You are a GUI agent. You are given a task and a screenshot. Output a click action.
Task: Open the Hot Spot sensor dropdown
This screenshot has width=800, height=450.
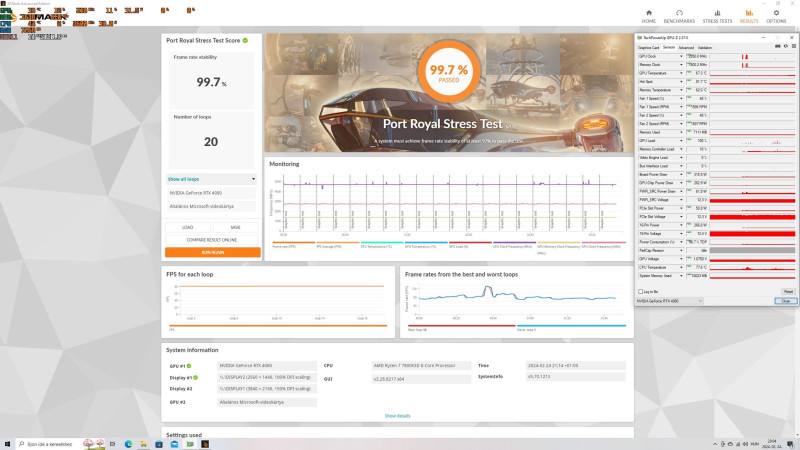tap(681, 82)
